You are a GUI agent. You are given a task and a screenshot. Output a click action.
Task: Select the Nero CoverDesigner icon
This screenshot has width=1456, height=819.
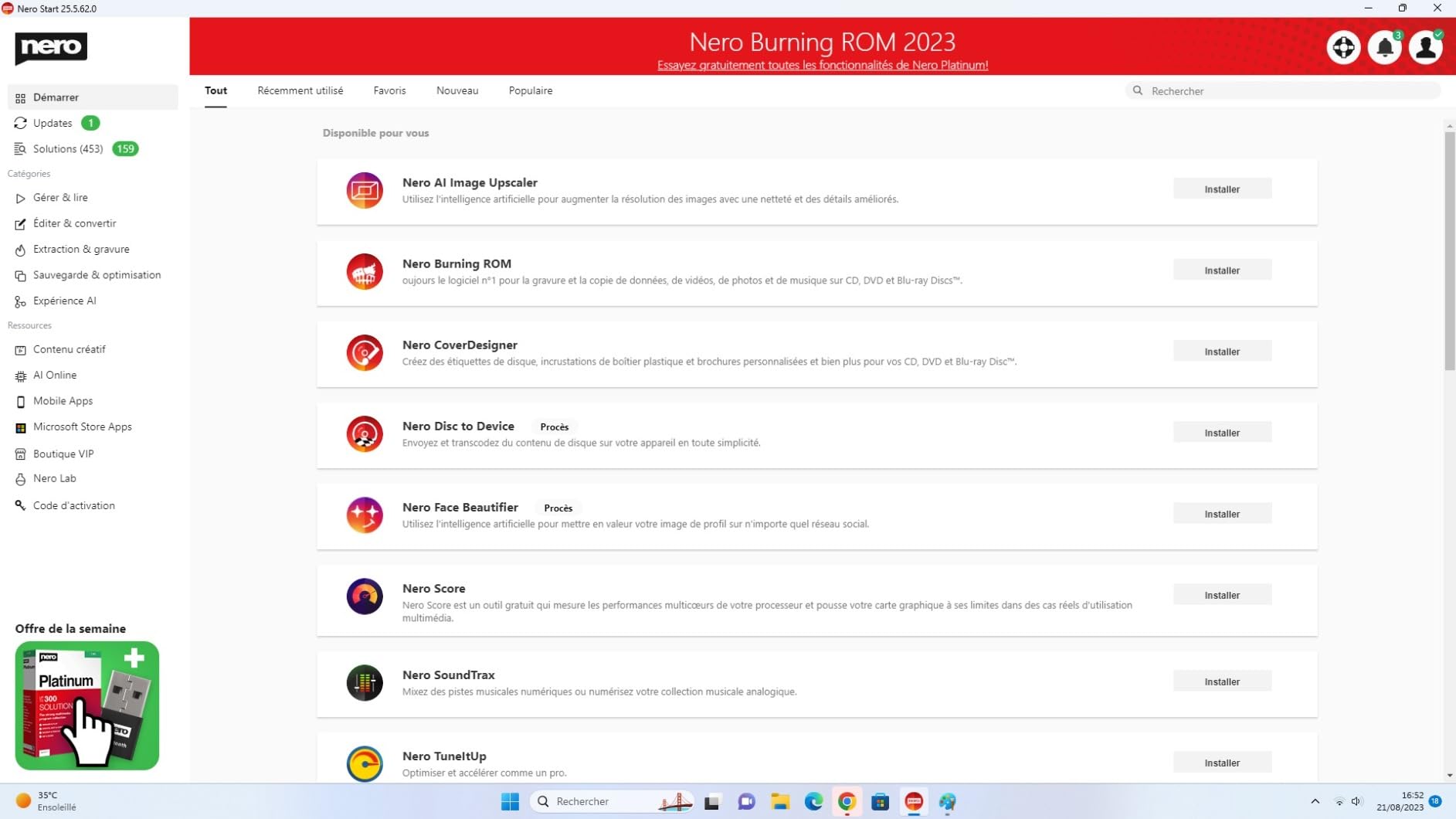tap(365, 352)
